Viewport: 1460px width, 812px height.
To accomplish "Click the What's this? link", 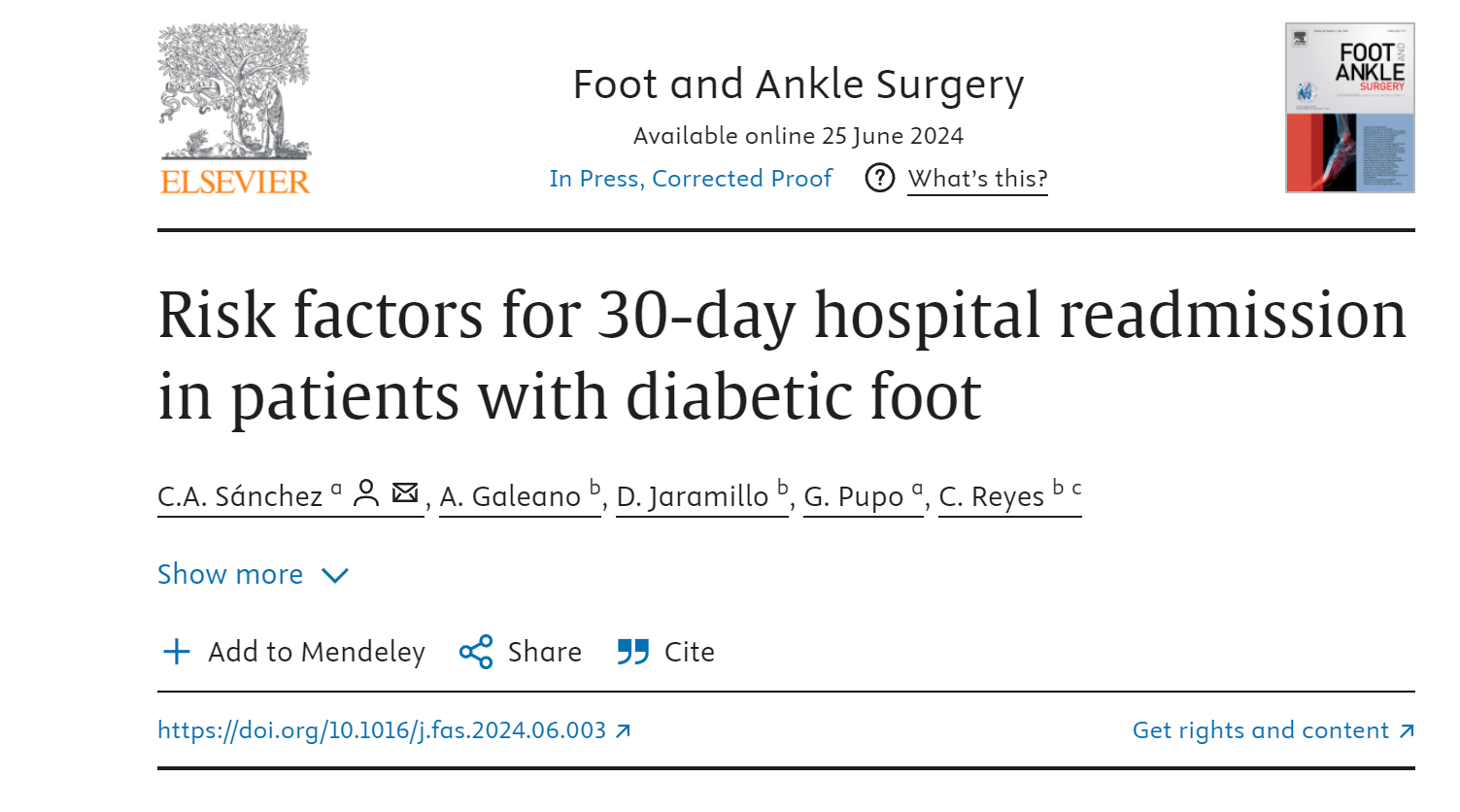I will coord(977,179).
